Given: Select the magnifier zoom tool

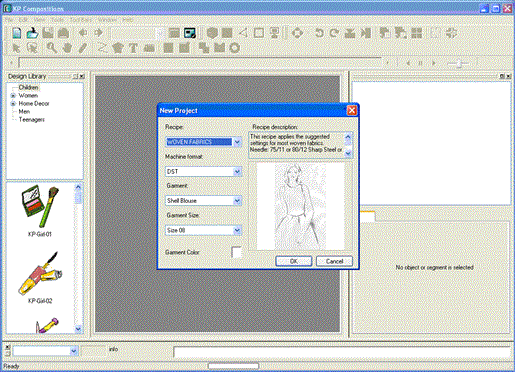Looking at the screenshot, I should coord(51,48).
